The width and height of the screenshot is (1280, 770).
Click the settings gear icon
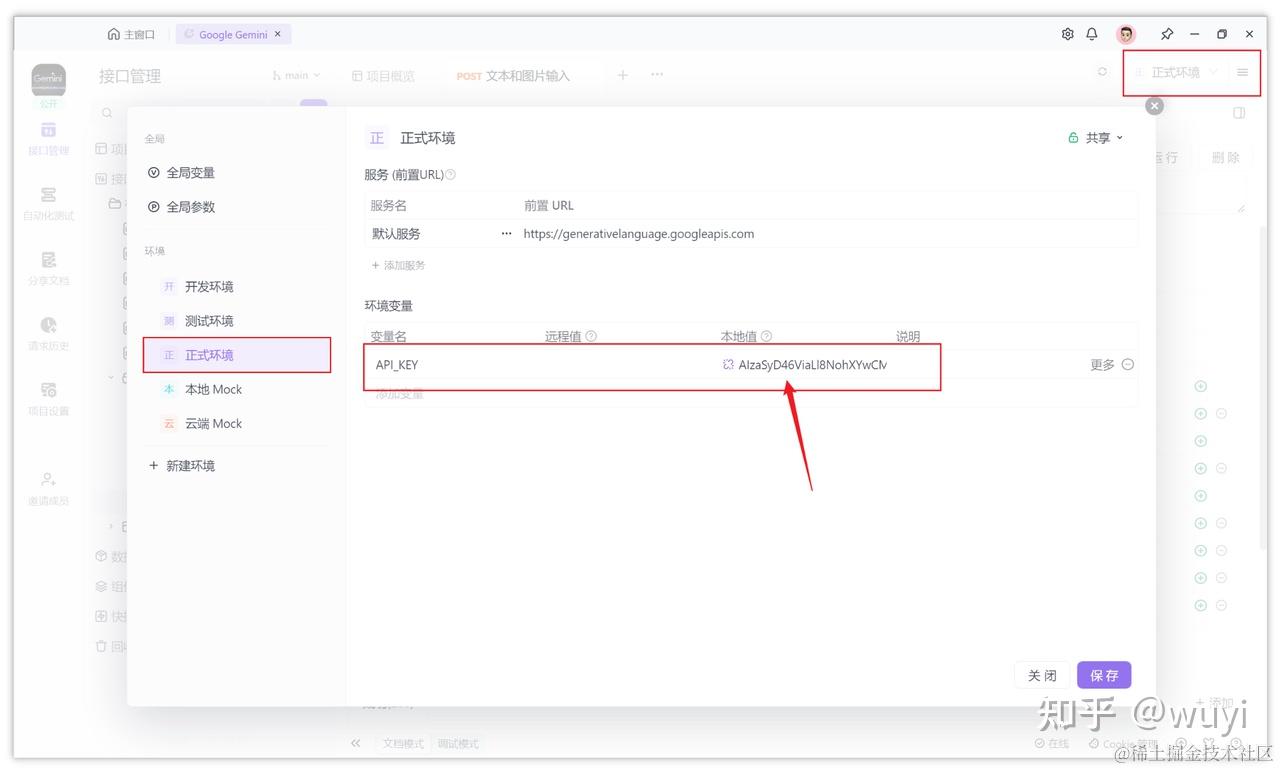click(1067, 33)
